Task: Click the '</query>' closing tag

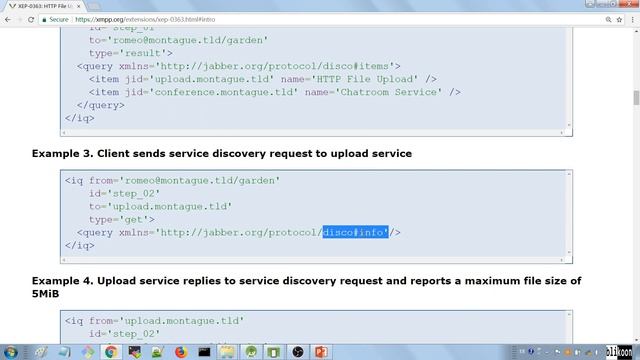Action: click(x=101, y=105)
